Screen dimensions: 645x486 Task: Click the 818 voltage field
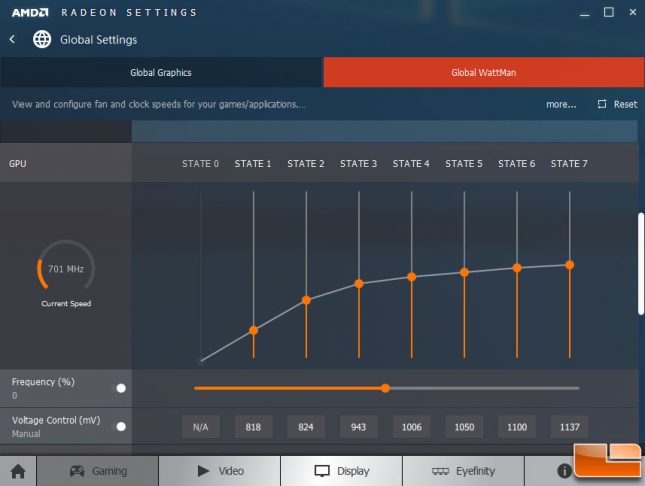tap(253, 427)
